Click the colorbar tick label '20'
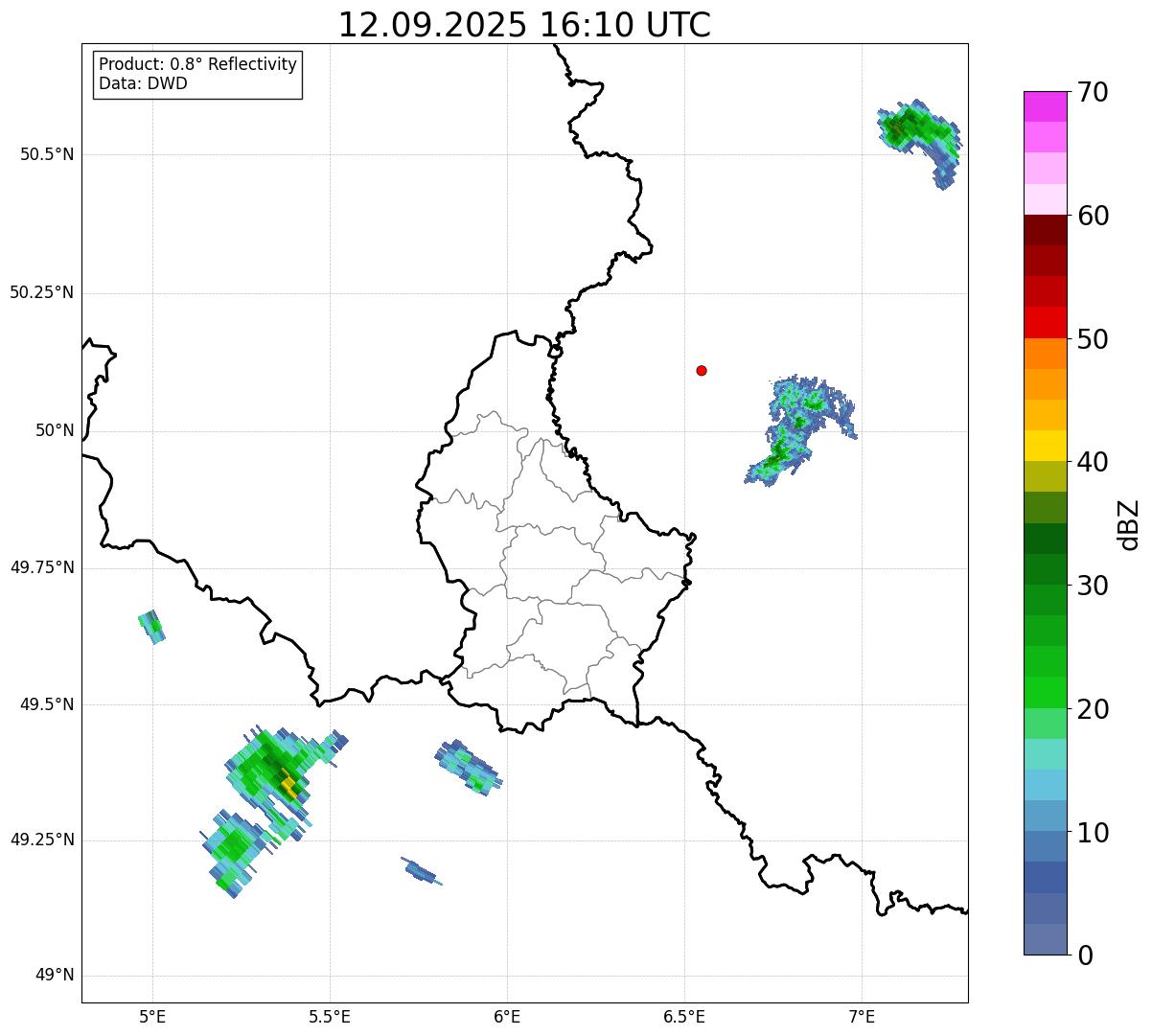 (1093, 709)
